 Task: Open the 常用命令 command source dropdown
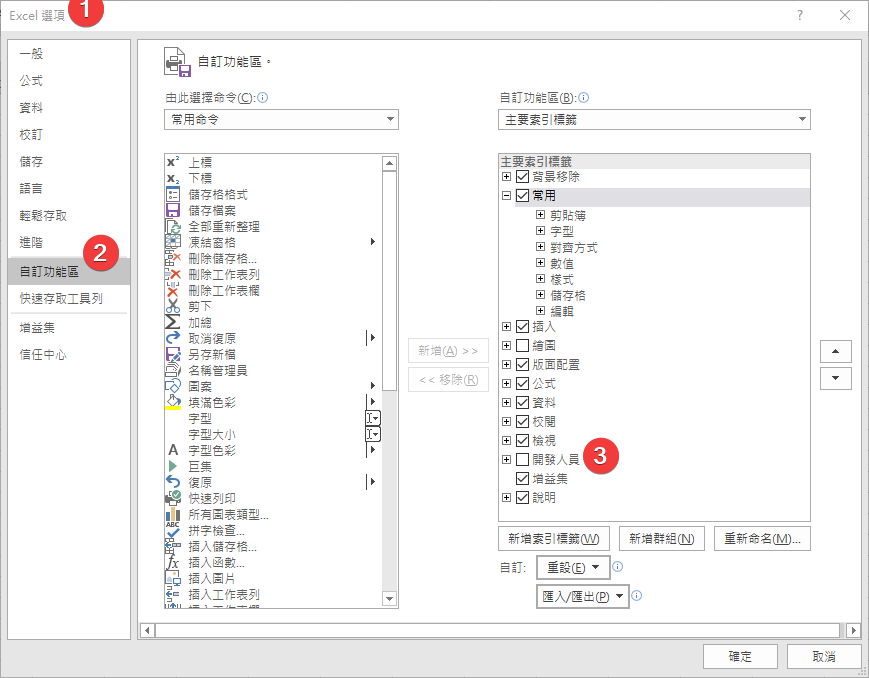point(281,120)
